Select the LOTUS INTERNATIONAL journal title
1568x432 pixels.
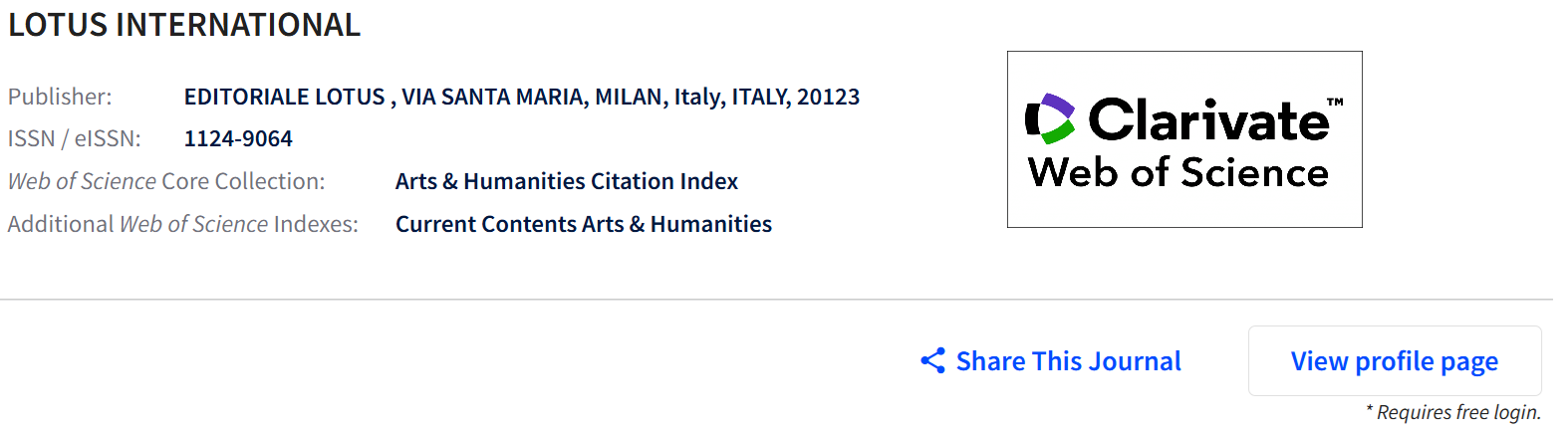[184, 25]
